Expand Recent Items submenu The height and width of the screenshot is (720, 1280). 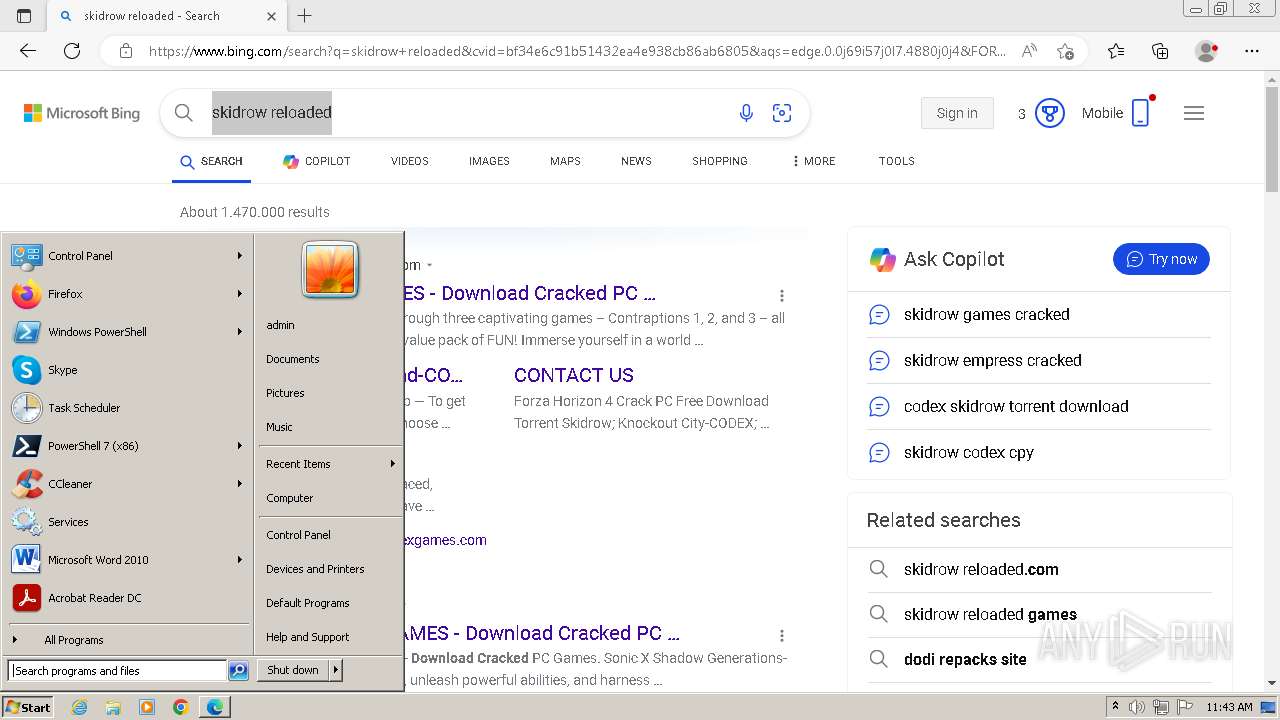330,464
